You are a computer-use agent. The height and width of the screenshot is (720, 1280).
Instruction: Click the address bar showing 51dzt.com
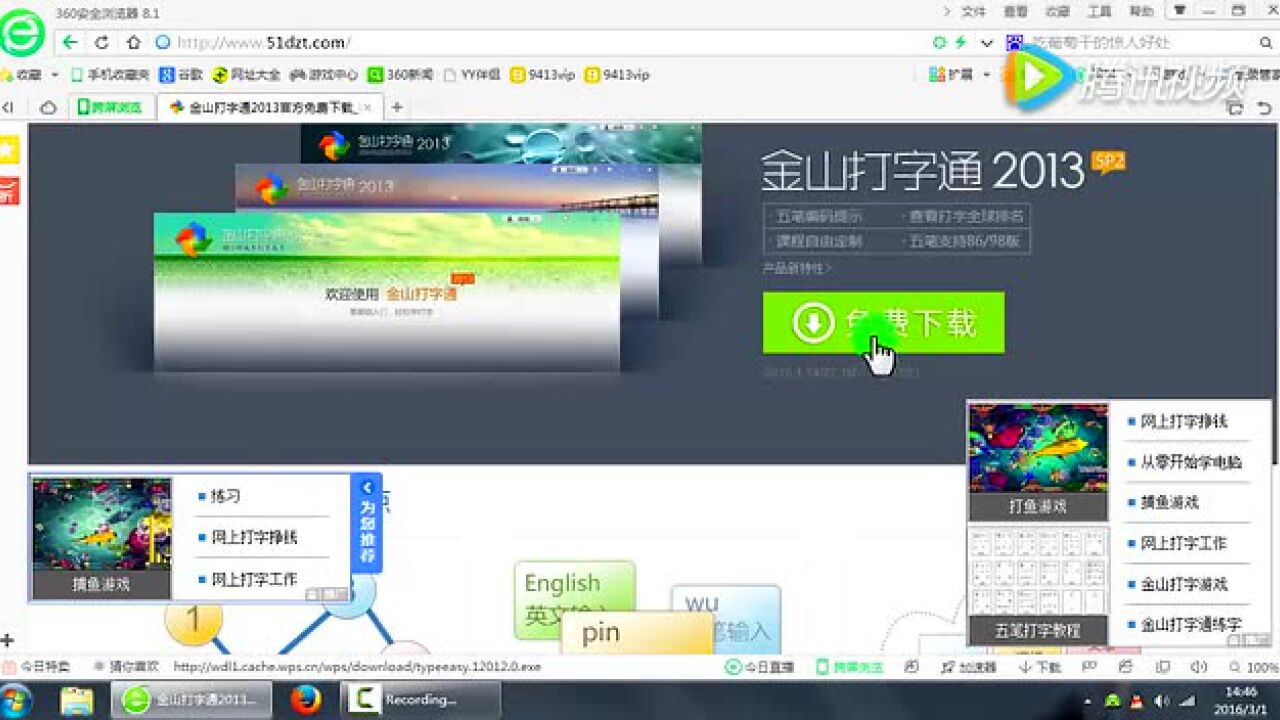540,42
